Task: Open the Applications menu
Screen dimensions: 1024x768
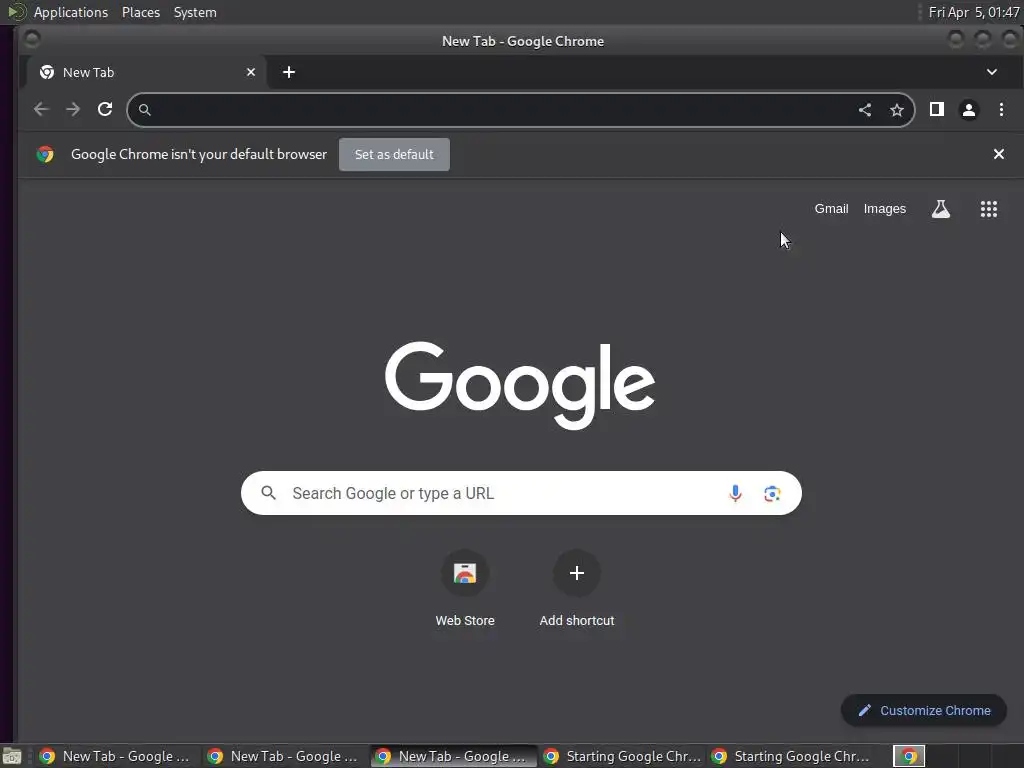Action: point(71,12)
